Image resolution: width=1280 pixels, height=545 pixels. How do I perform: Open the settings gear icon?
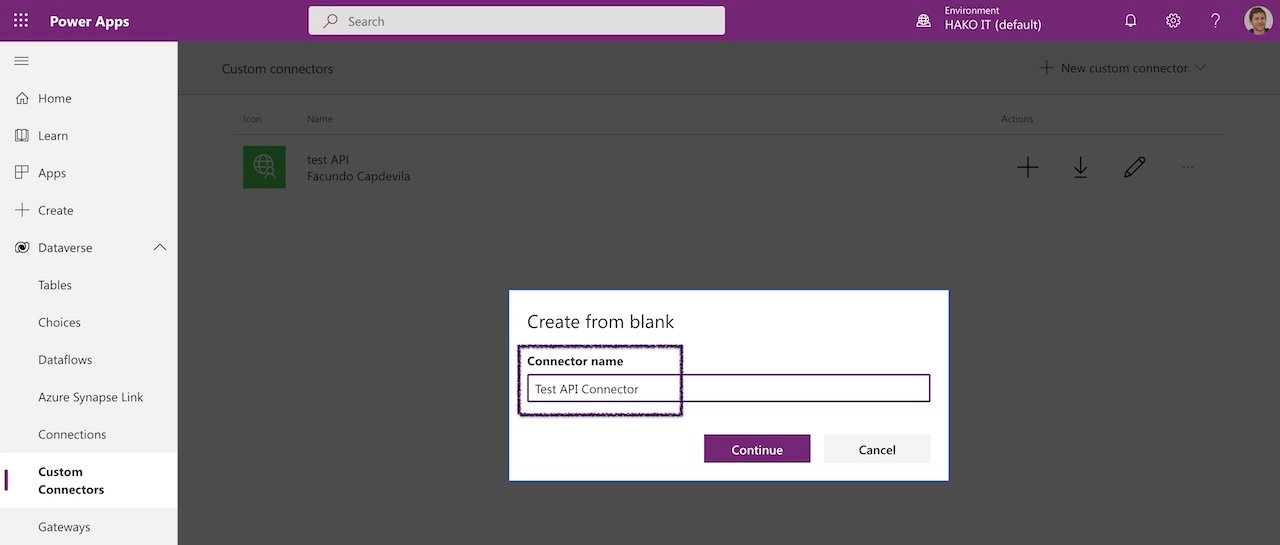click(1173, 21)
